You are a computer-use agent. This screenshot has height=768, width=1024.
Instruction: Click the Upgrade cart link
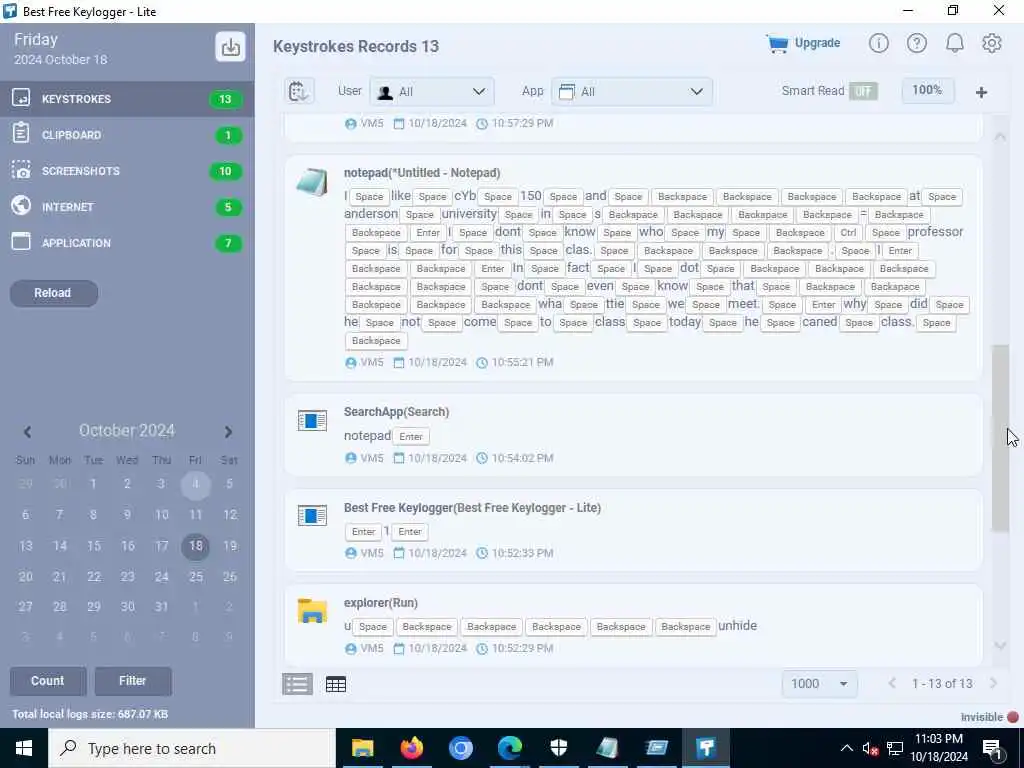coord(803,44)
